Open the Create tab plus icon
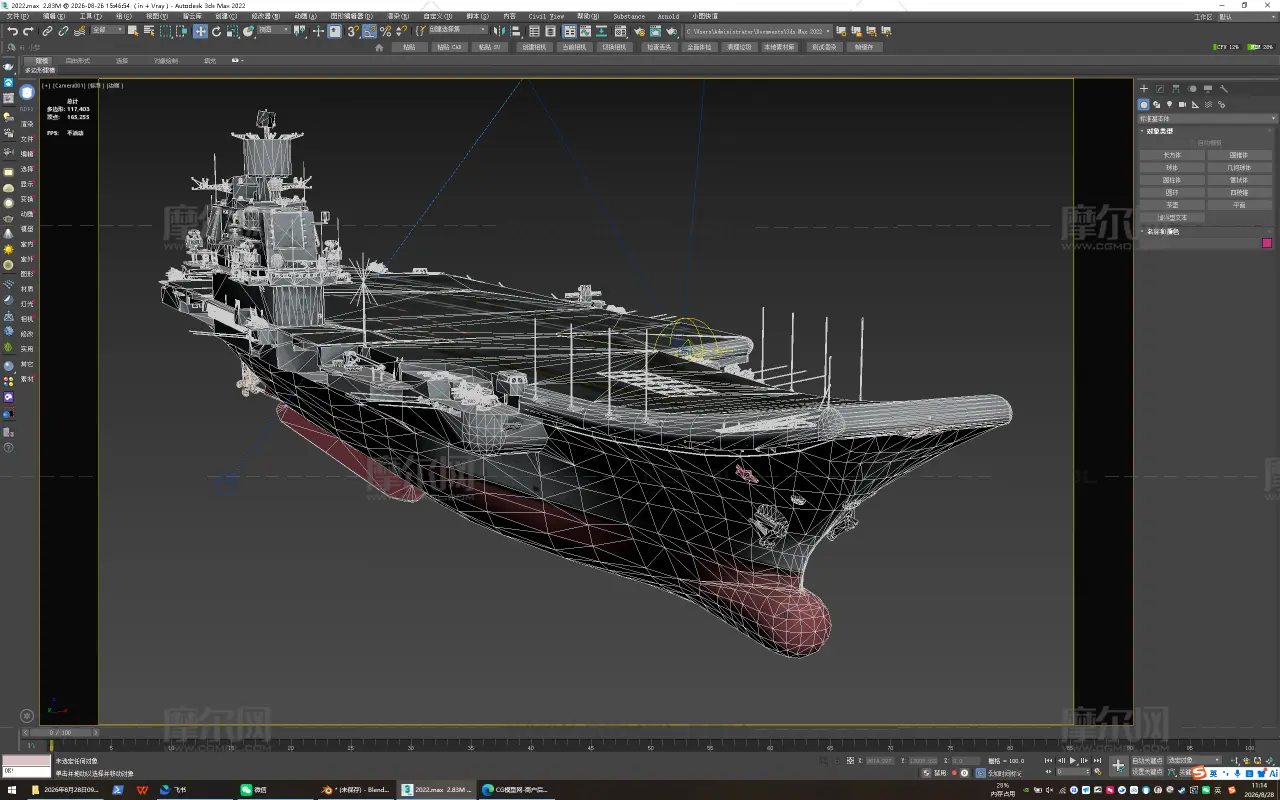The width and height of the screenshot is (1280, 800). [1144, 89]
